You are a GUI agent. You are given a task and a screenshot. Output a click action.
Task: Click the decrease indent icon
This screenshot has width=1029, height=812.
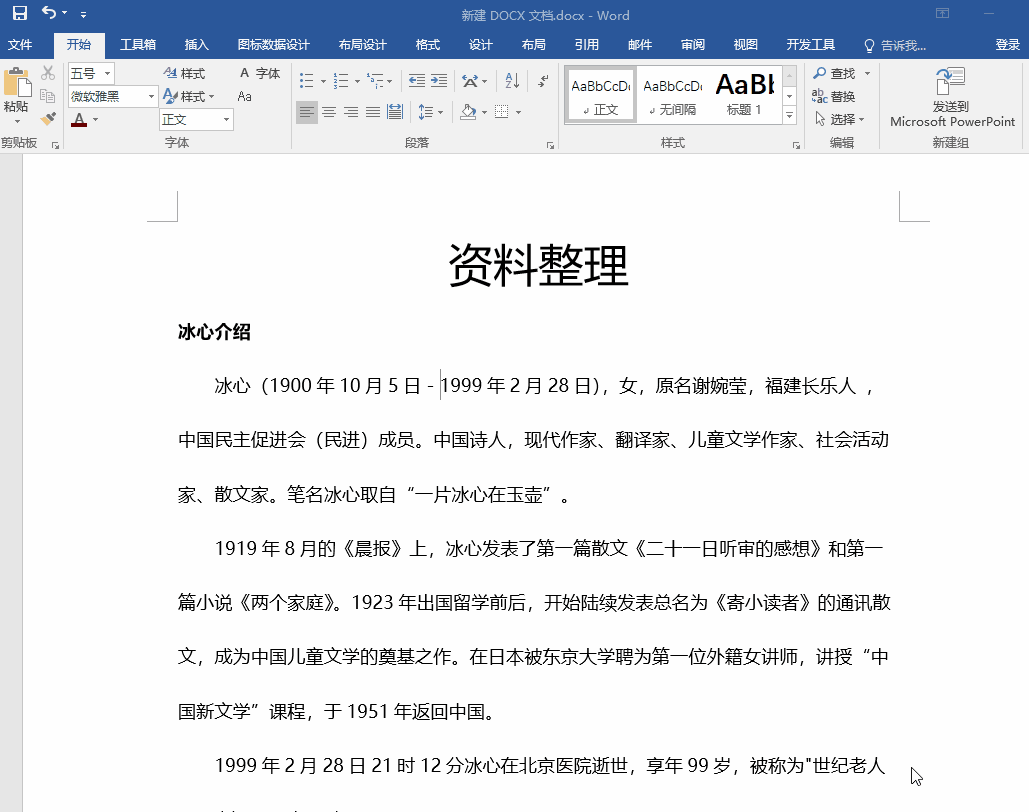(417, 81)
